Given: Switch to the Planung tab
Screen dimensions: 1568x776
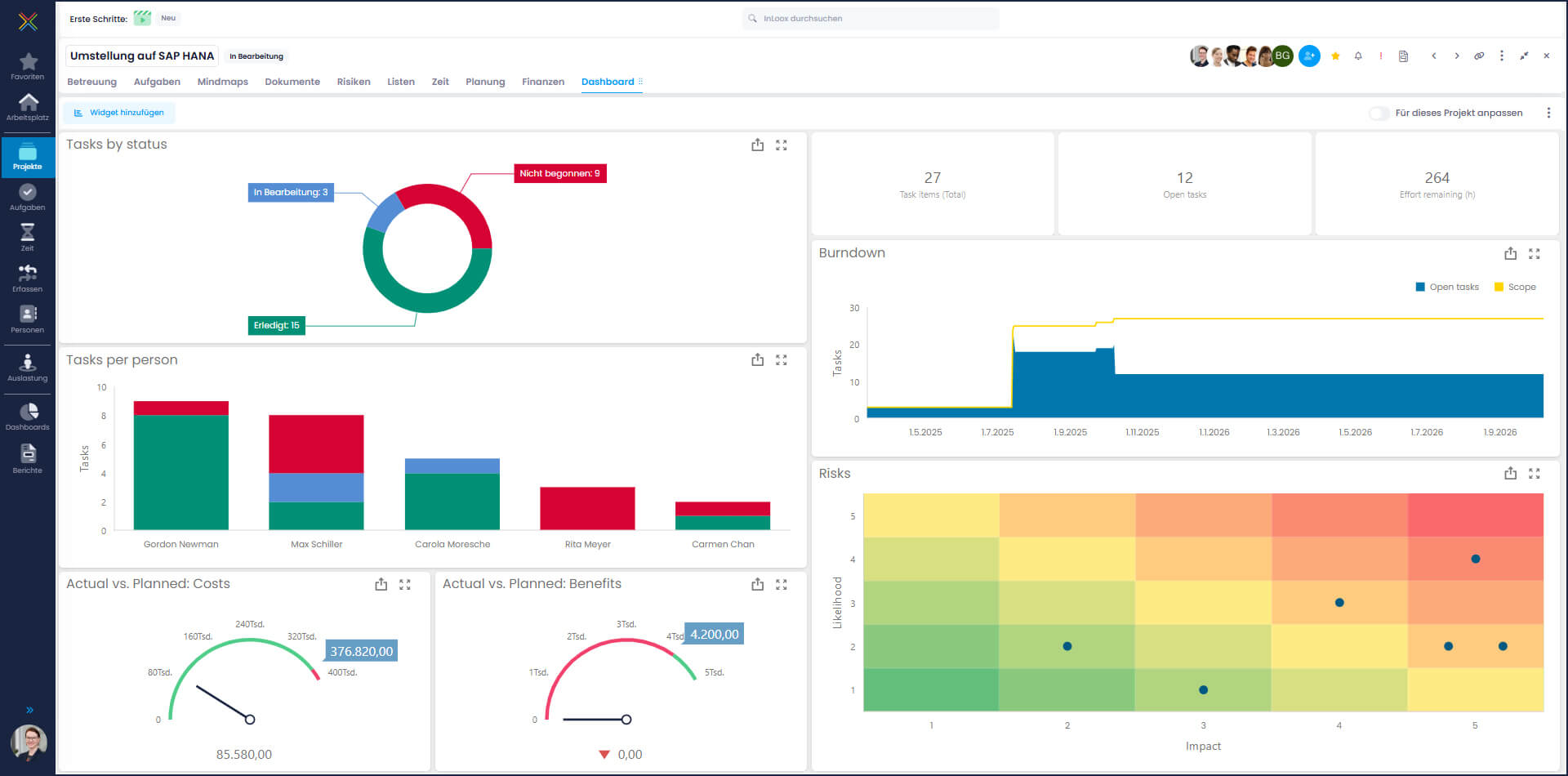Looking at the screenshot, I should [485, 82].
